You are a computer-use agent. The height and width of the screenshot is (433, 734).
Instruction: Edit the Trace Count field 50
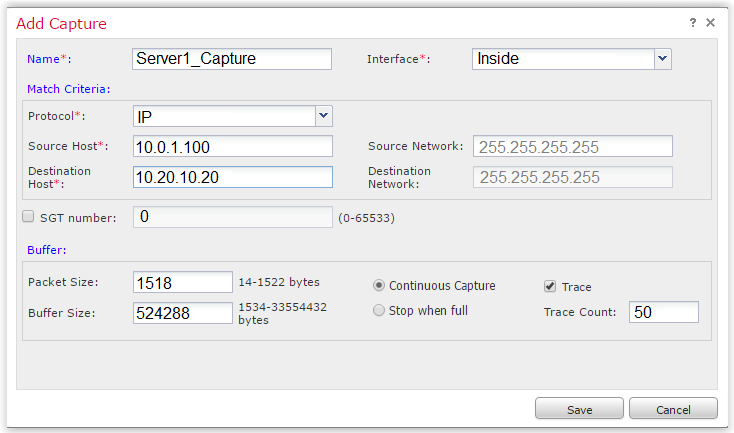point(663,312)
